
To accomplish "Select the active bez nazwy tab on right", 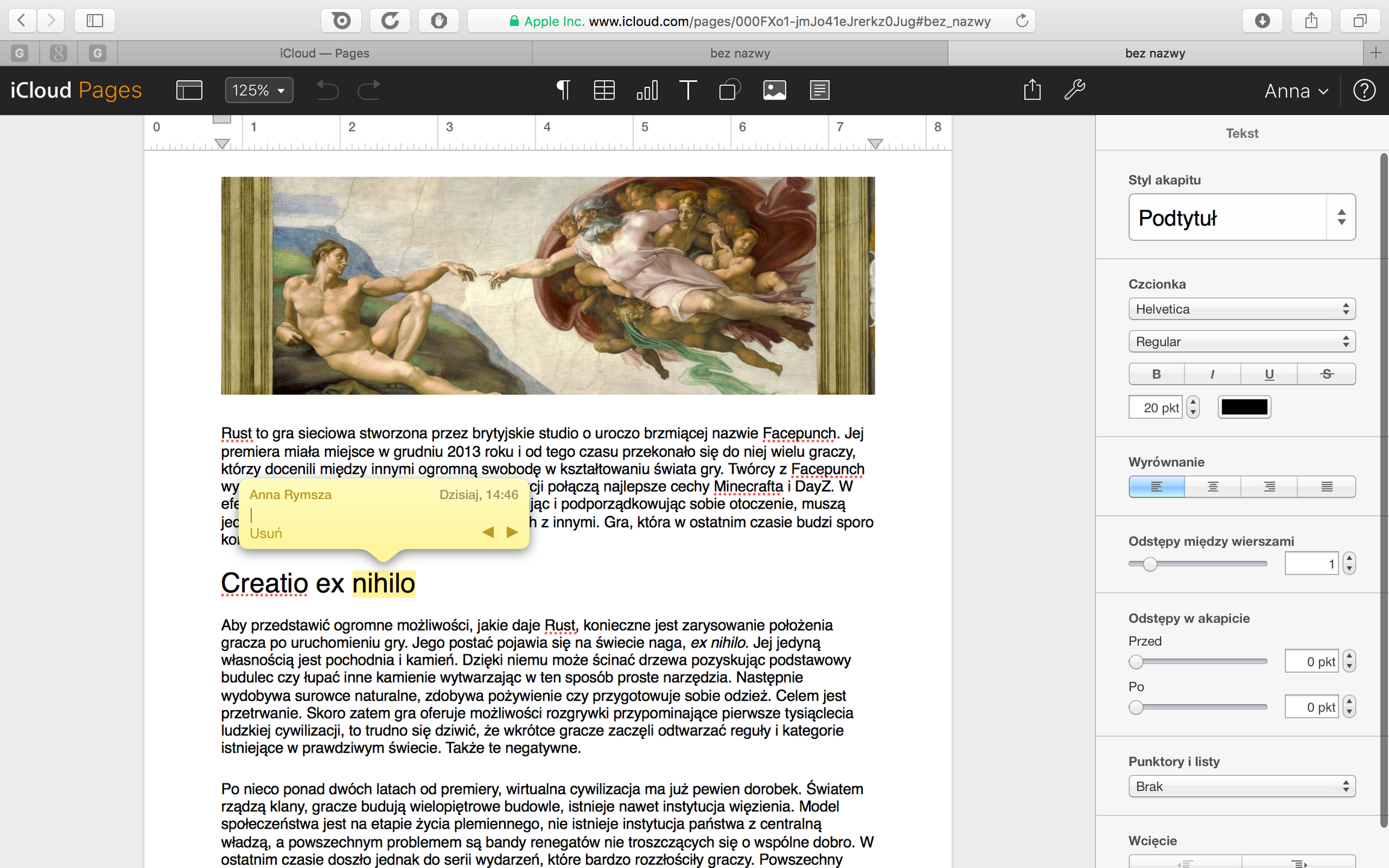I will pyautogui.click(x=1155, y=53).
